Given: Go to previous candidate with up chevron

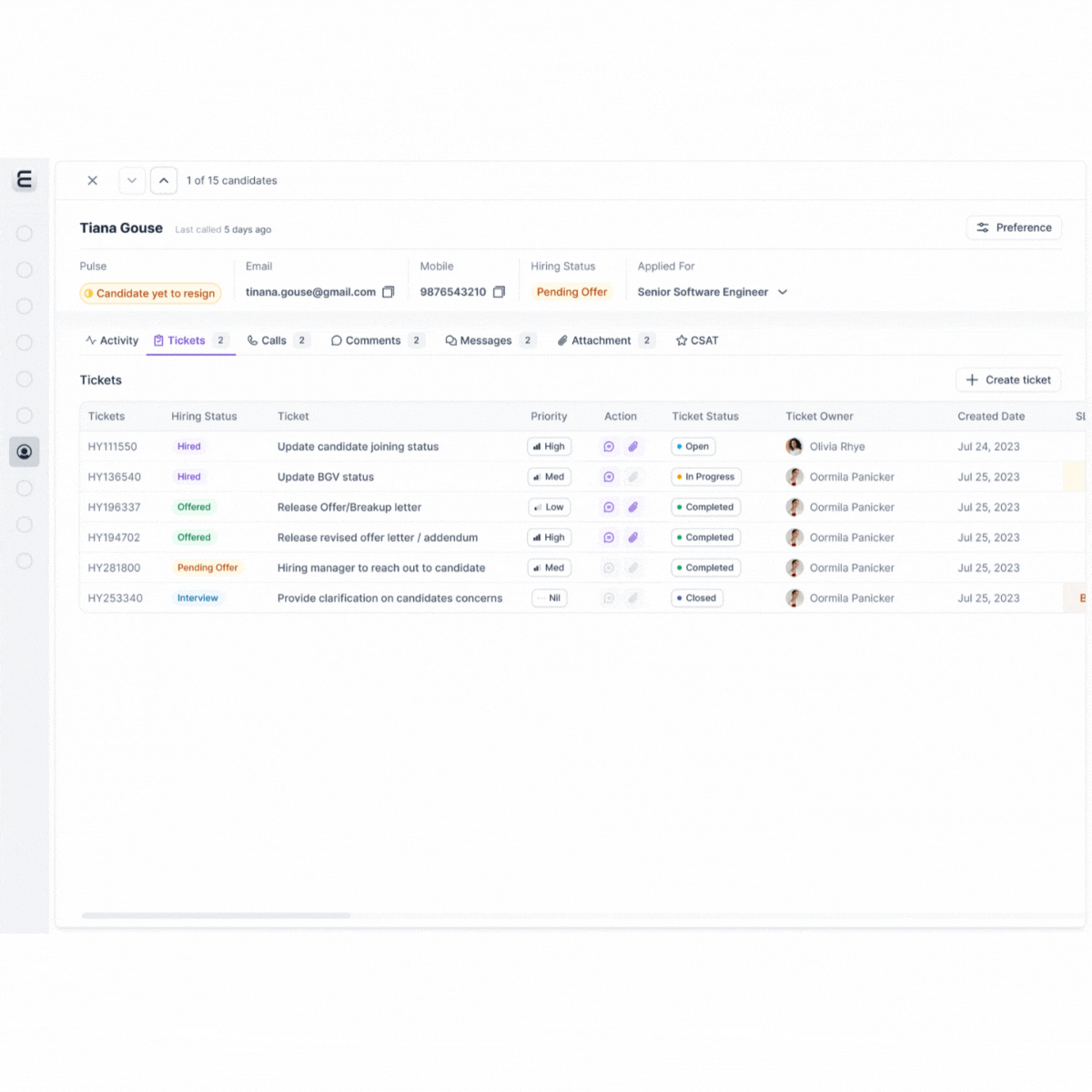Looking at the screenshot, I should (164, 180).
